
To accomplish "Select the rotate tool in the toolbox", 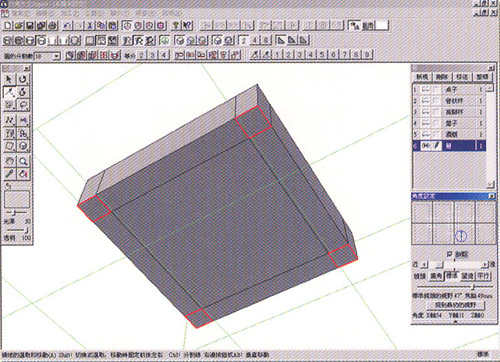I will 23,79.
